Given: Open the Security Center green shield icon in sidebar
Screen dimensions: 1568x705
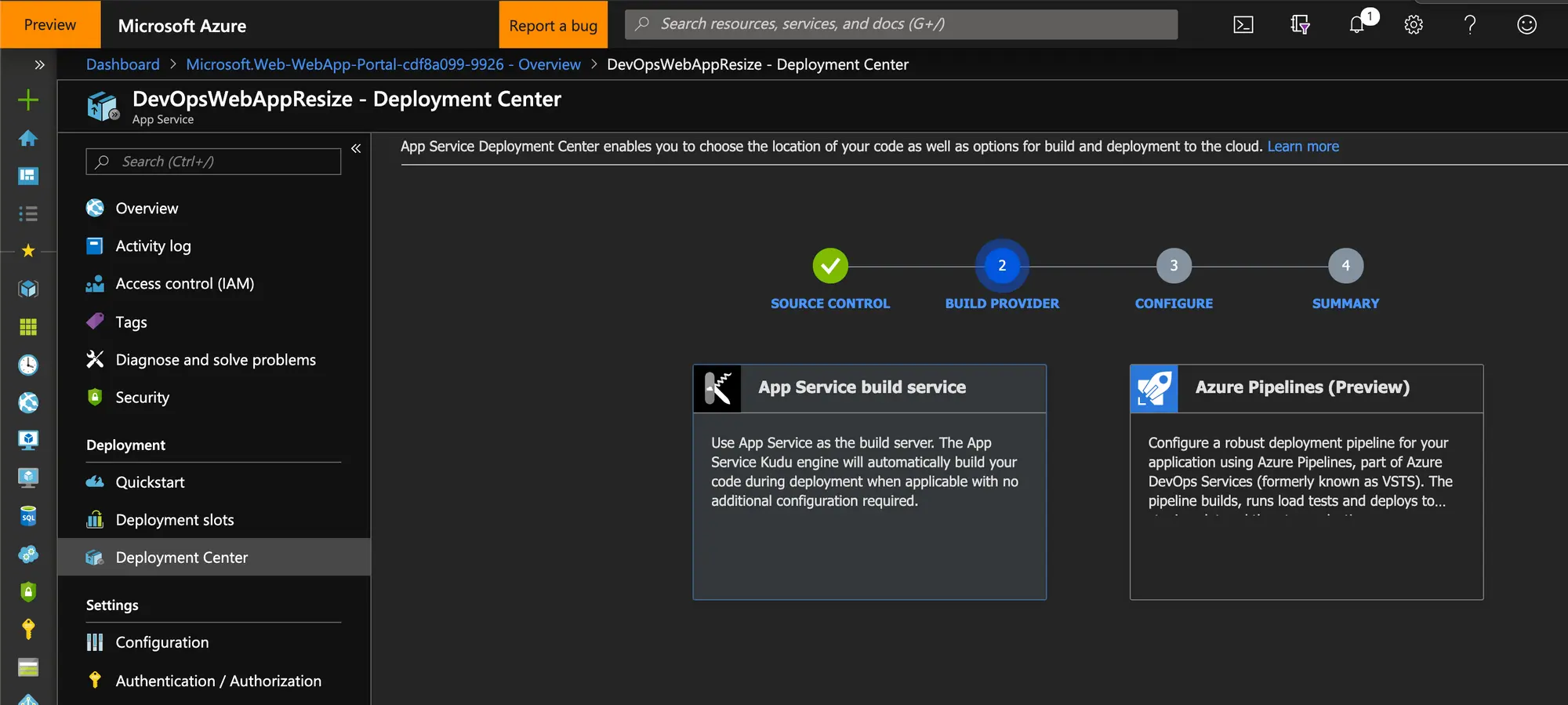Looking at the screenshot, I should pyautogui.click(x=28, y=591).
